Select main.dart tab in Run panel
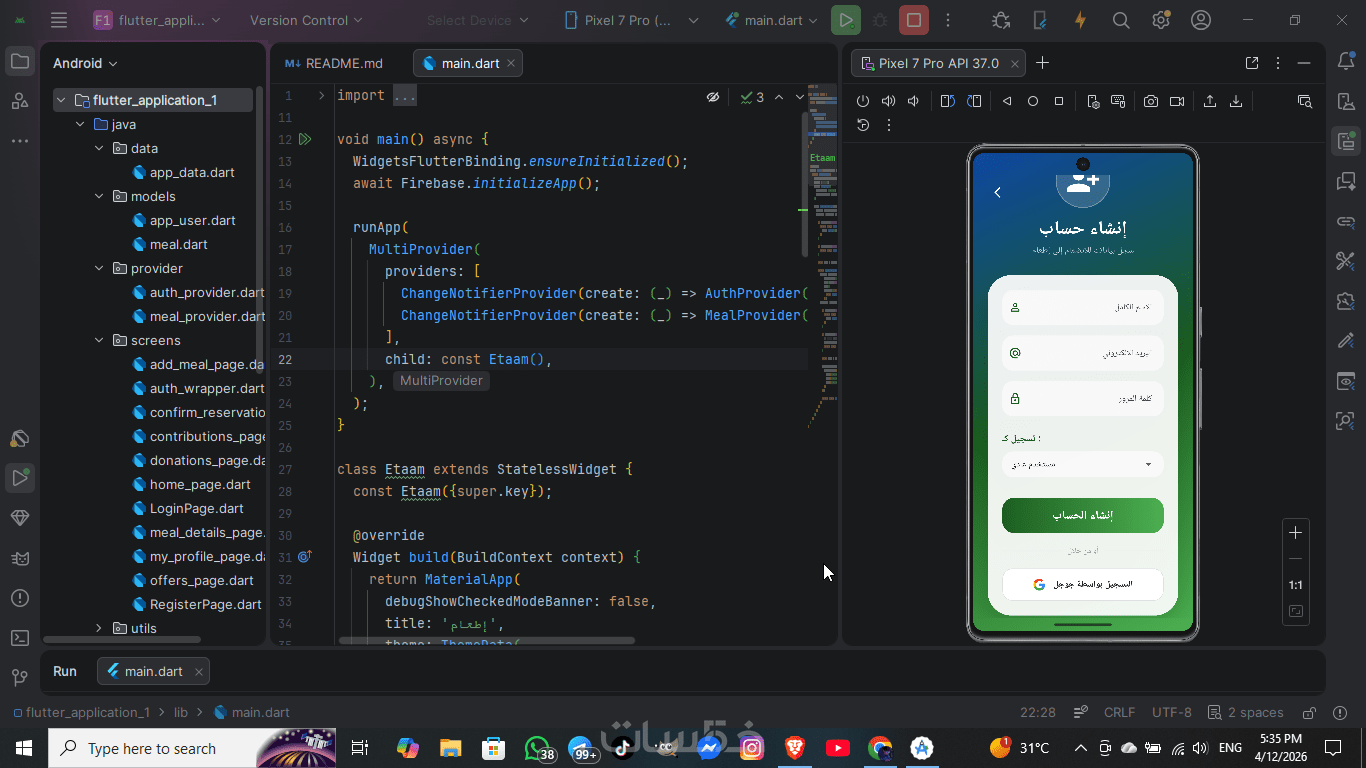The width and height of the screenshot is (1366, 768). pos(153,671)
